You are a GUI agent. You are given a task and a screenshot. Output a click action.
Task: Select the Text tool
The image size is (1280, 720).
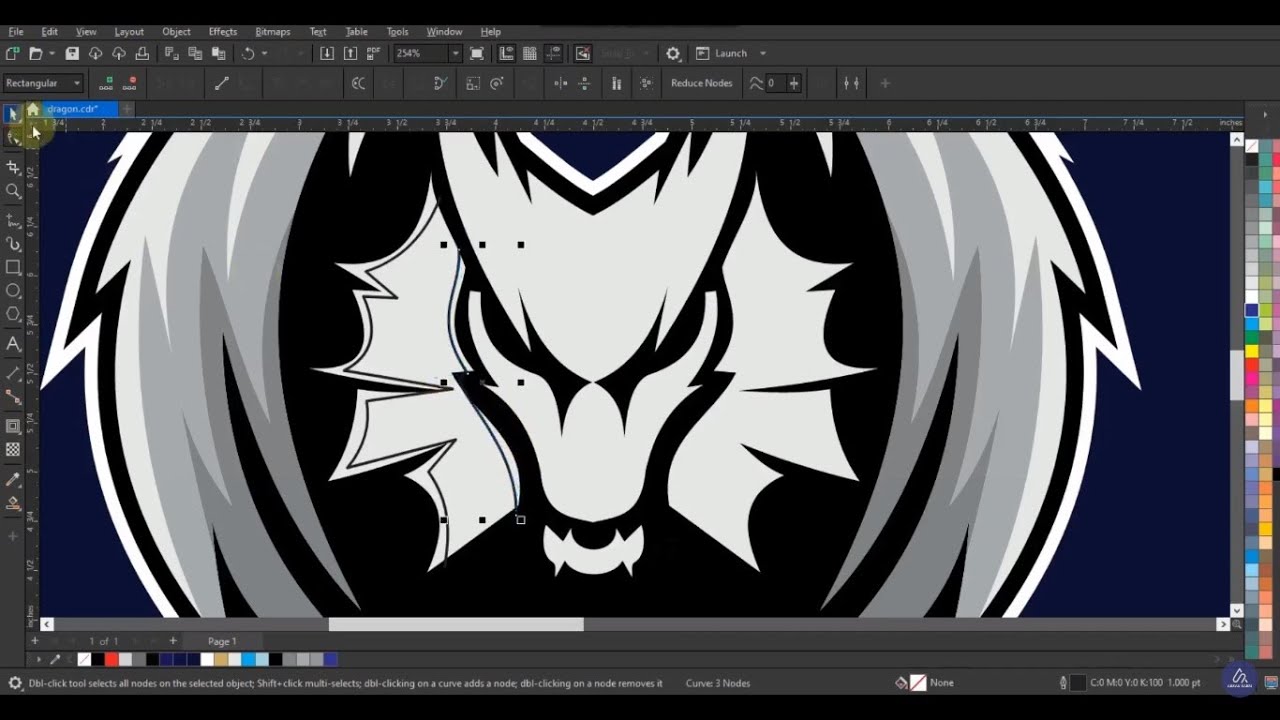(13, 344)
